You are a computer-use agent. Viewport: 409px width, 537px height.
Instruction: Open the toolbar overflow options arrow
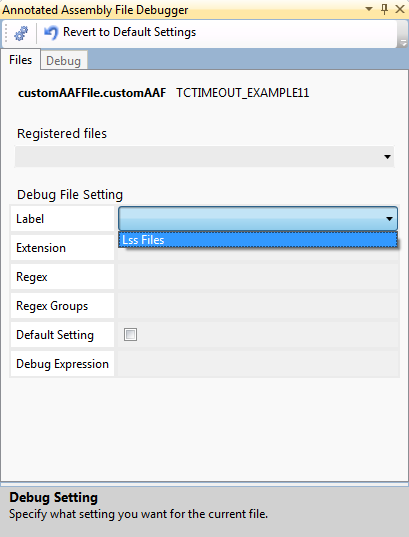(402, 43)
